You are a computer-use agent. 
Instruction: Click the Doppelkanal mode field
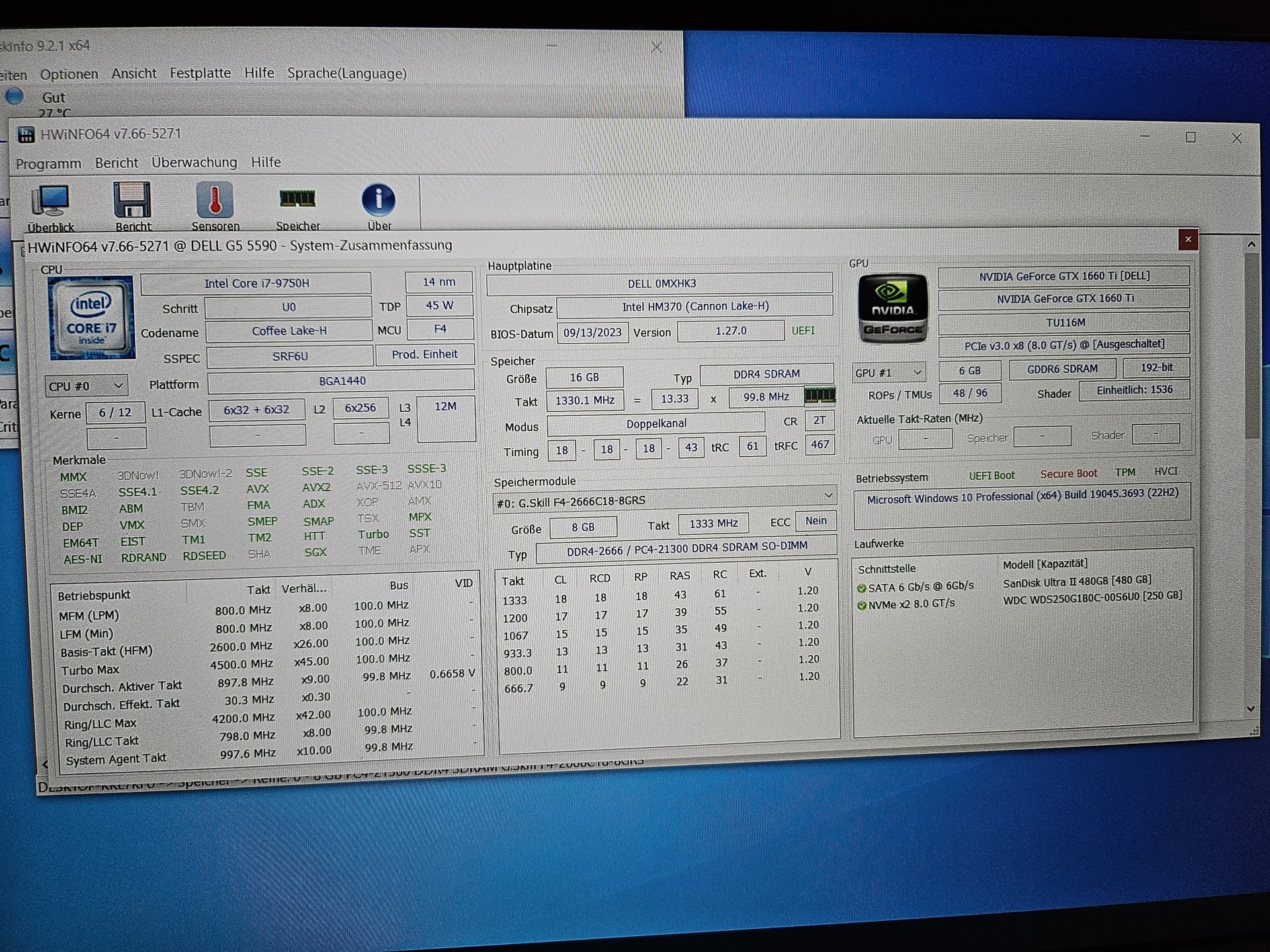(656, 424)
